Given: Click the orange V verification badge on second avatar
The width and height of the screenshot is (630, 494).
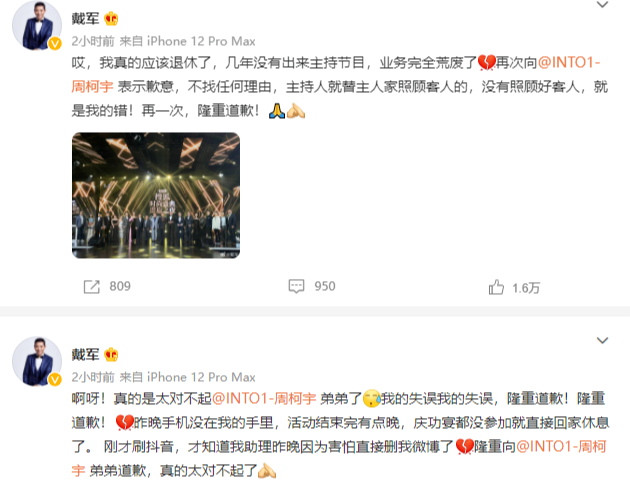Looking at the screenshot, I should 55,380.
